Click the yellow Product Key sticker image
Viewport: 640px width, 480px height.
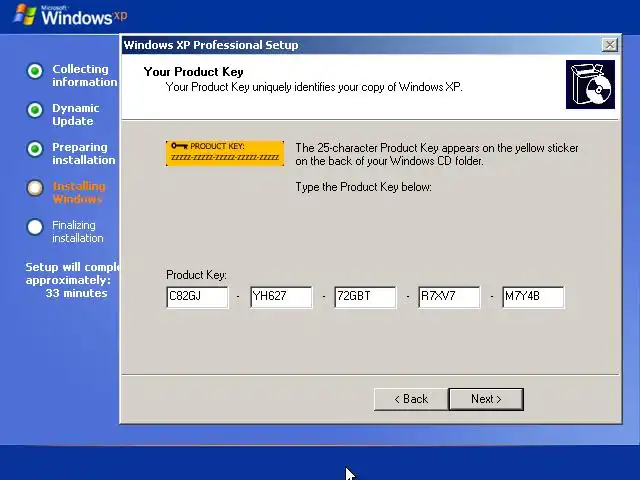(225, 153)
